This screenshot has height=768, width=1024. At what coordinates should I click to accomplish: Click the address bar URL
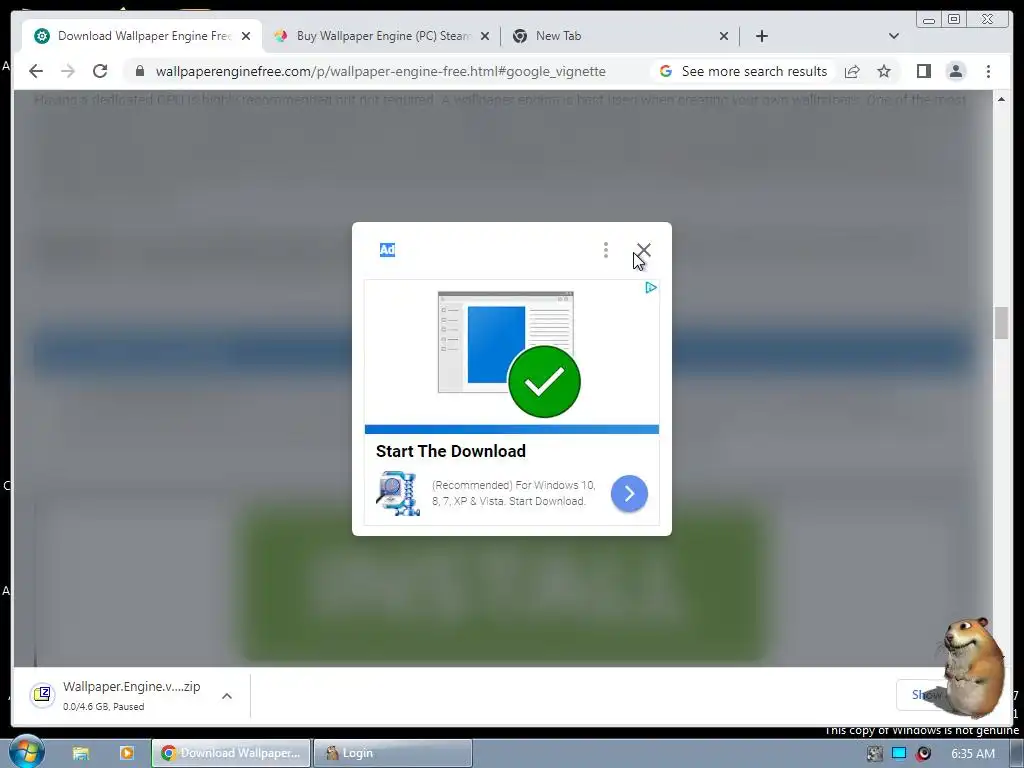point(380,71)
